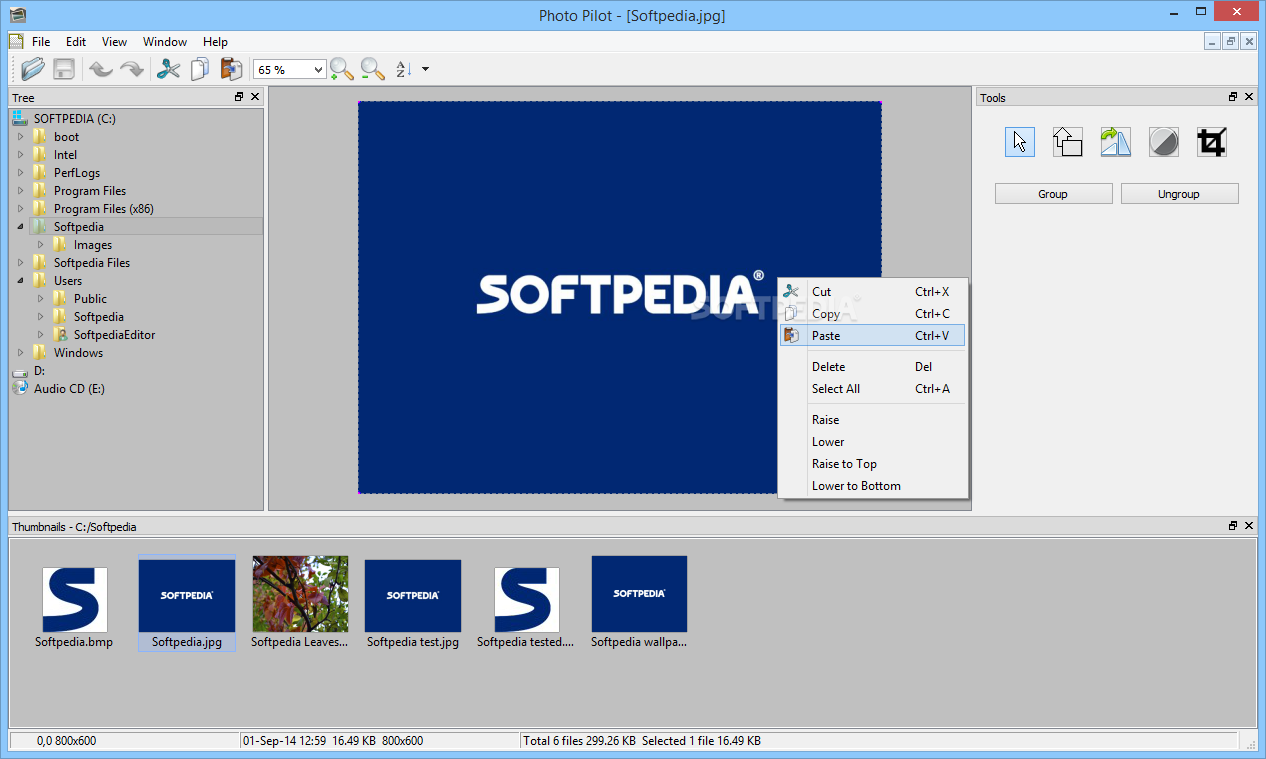Select the SOFTPEDIA (C:) drive
Viewport: 1266px width, 759px height.
point(75,119)
